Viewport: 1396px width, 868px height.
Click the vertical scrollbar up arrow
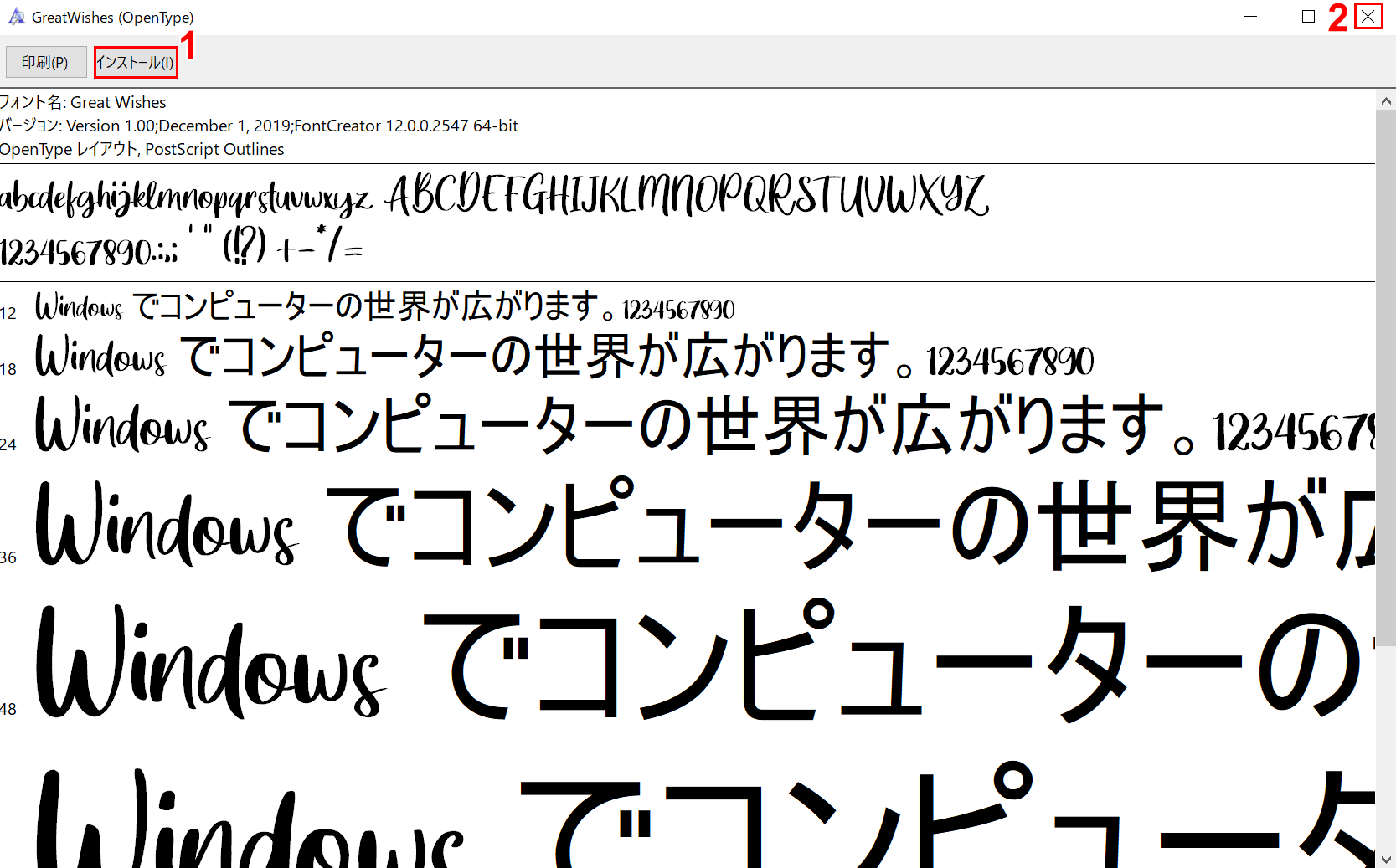pyautogui.click(x=1386, y=101)
